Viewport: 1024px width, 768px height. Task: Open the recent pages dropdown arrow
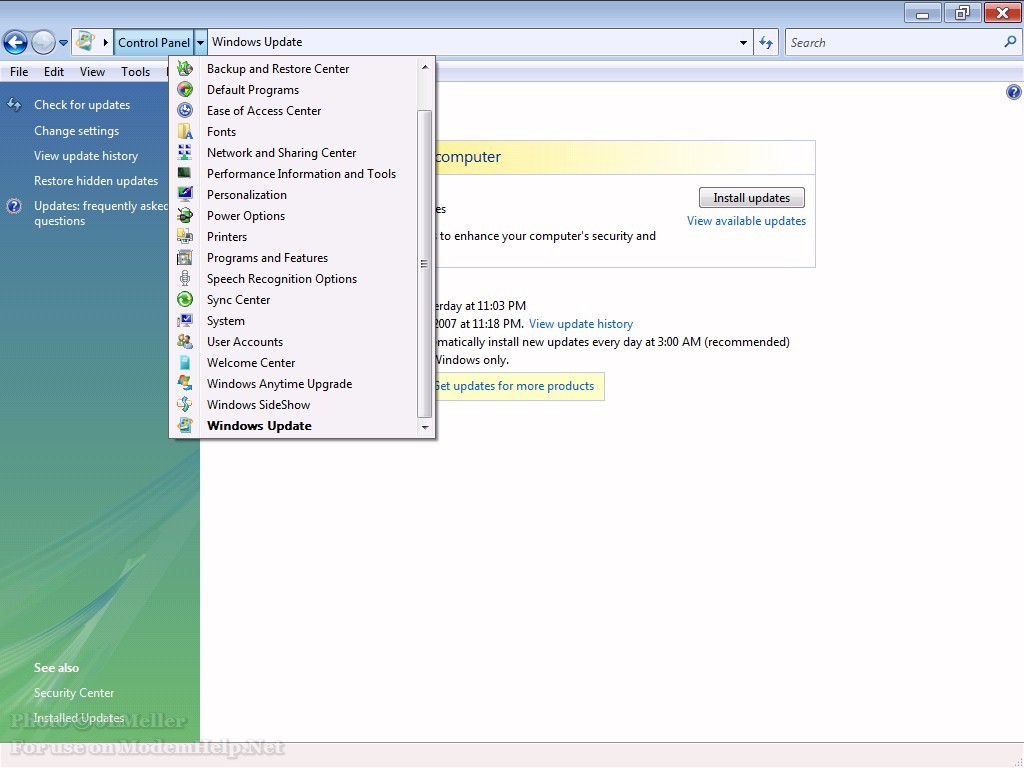coord(63,43)
